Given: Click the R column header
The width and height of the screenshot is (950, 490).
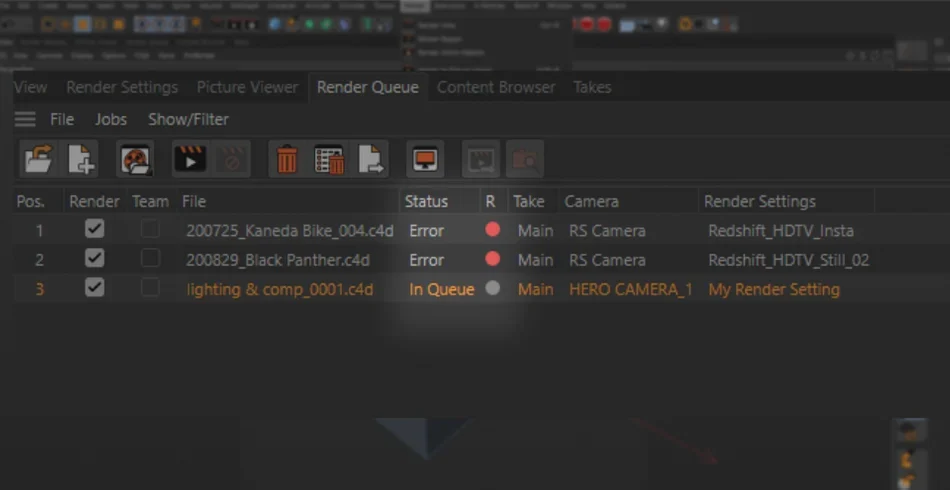Looking at the screenshot, I should (x=491, y=202).
